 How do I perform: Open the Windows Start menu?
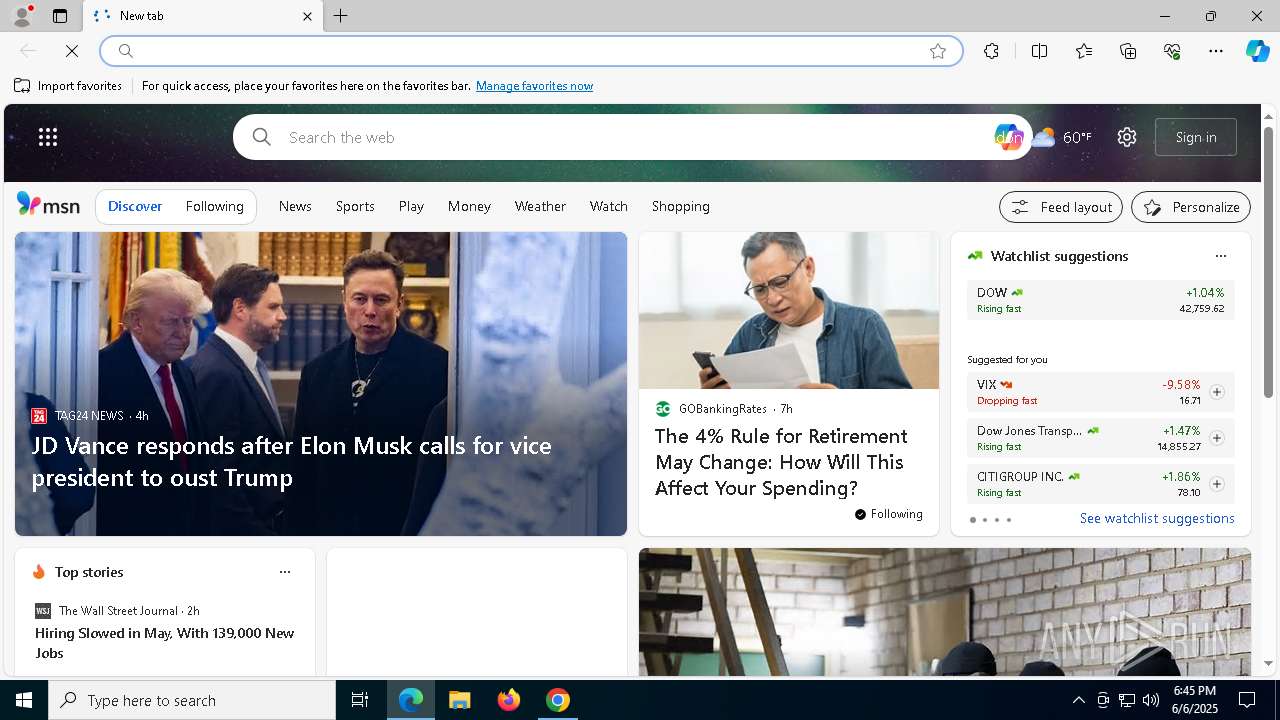tap(24, 700)
